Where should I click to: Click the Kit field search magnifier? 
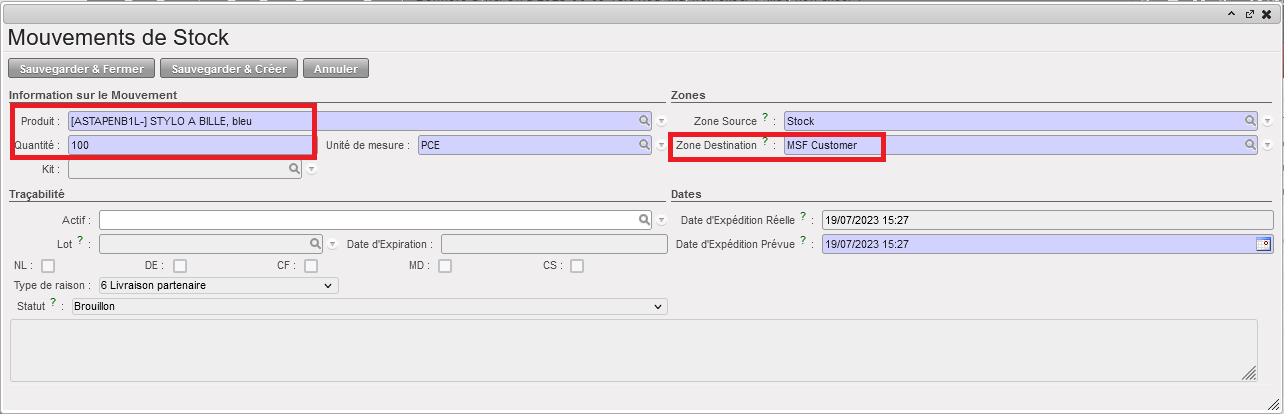tap(294, 170)
